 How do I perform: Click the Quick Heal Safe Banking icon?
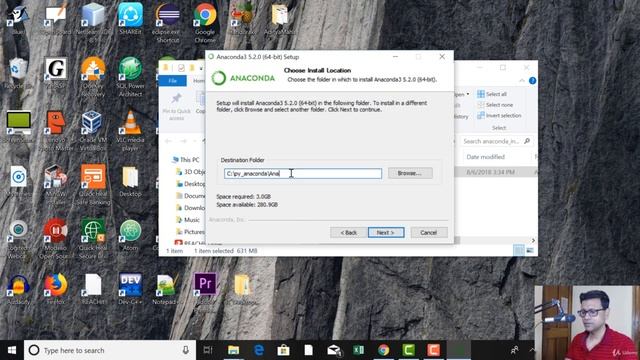(x=93, y=184)
